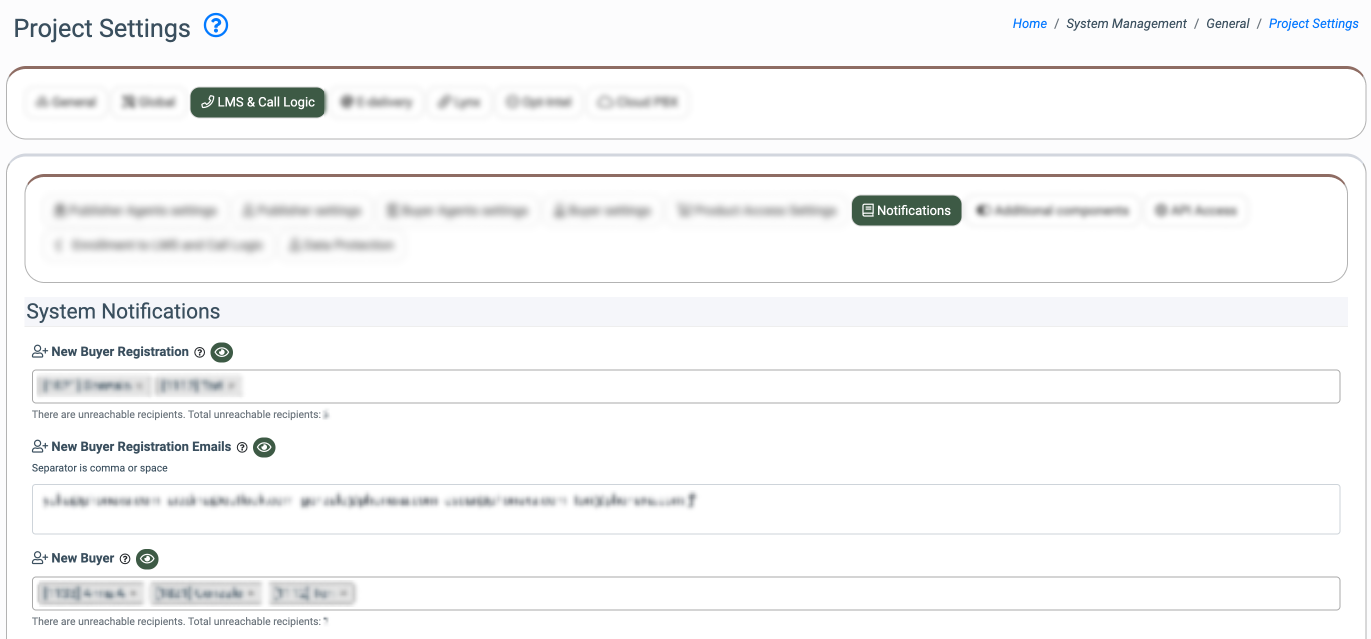The height and width of the screenshot is (639, 1371).
Task: Select the LMS & Call Logic tab
Action: tap(258, 102)
